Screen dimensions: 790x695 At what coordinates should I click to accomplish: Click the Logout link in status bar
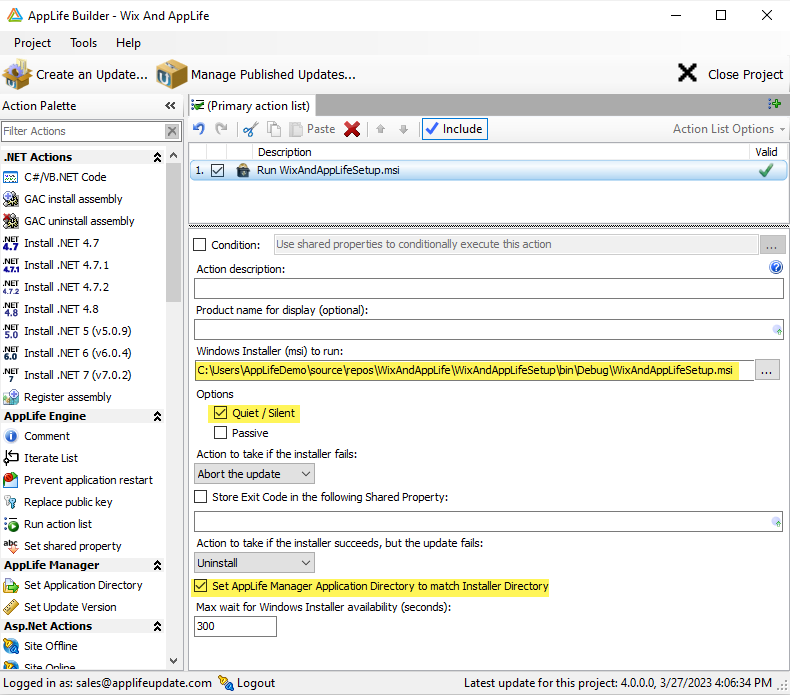click(x=247, y=683)
